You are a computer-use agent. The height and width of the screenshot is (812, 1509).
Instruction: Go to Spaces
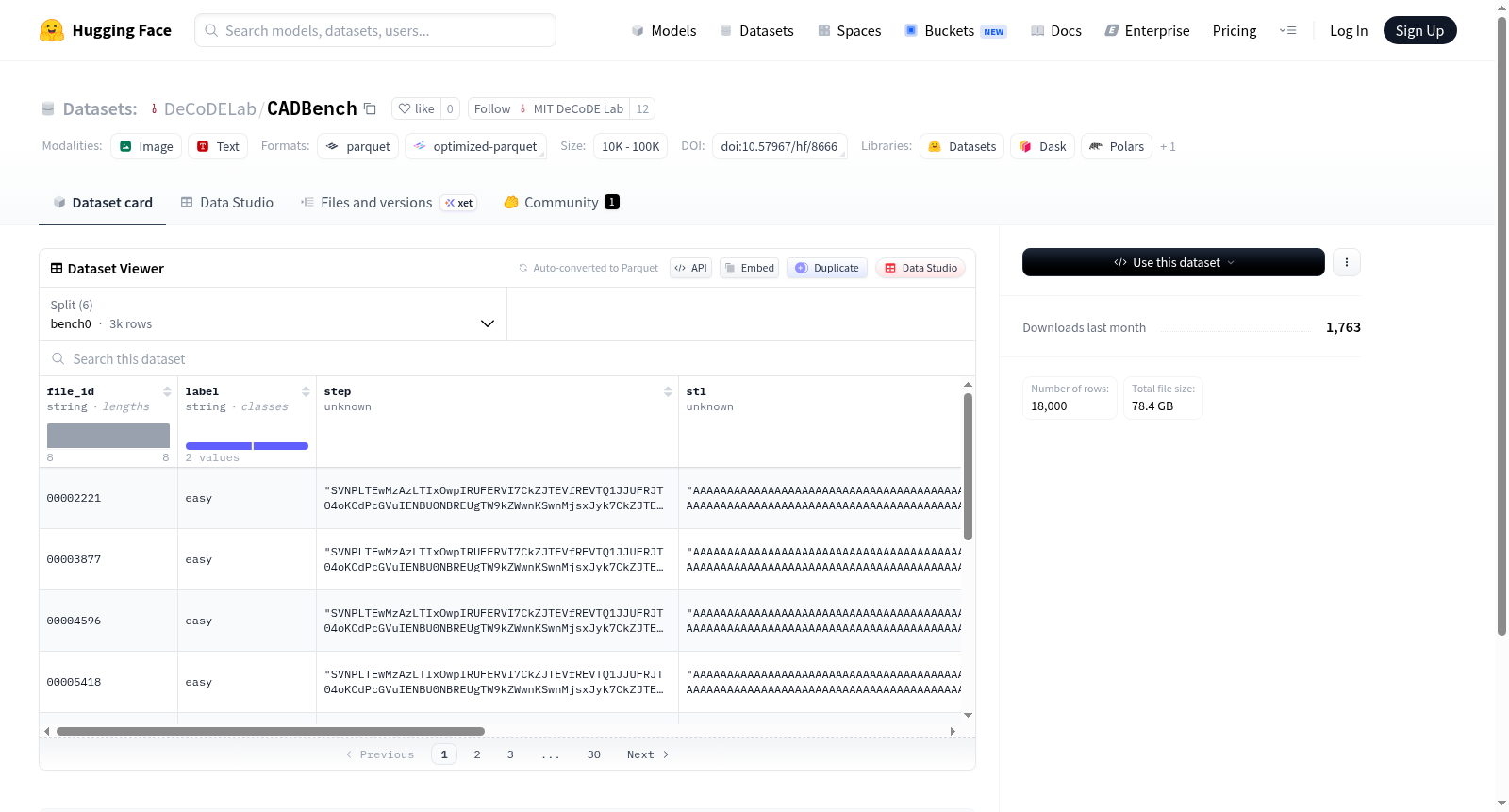click(x=849, y=30)
